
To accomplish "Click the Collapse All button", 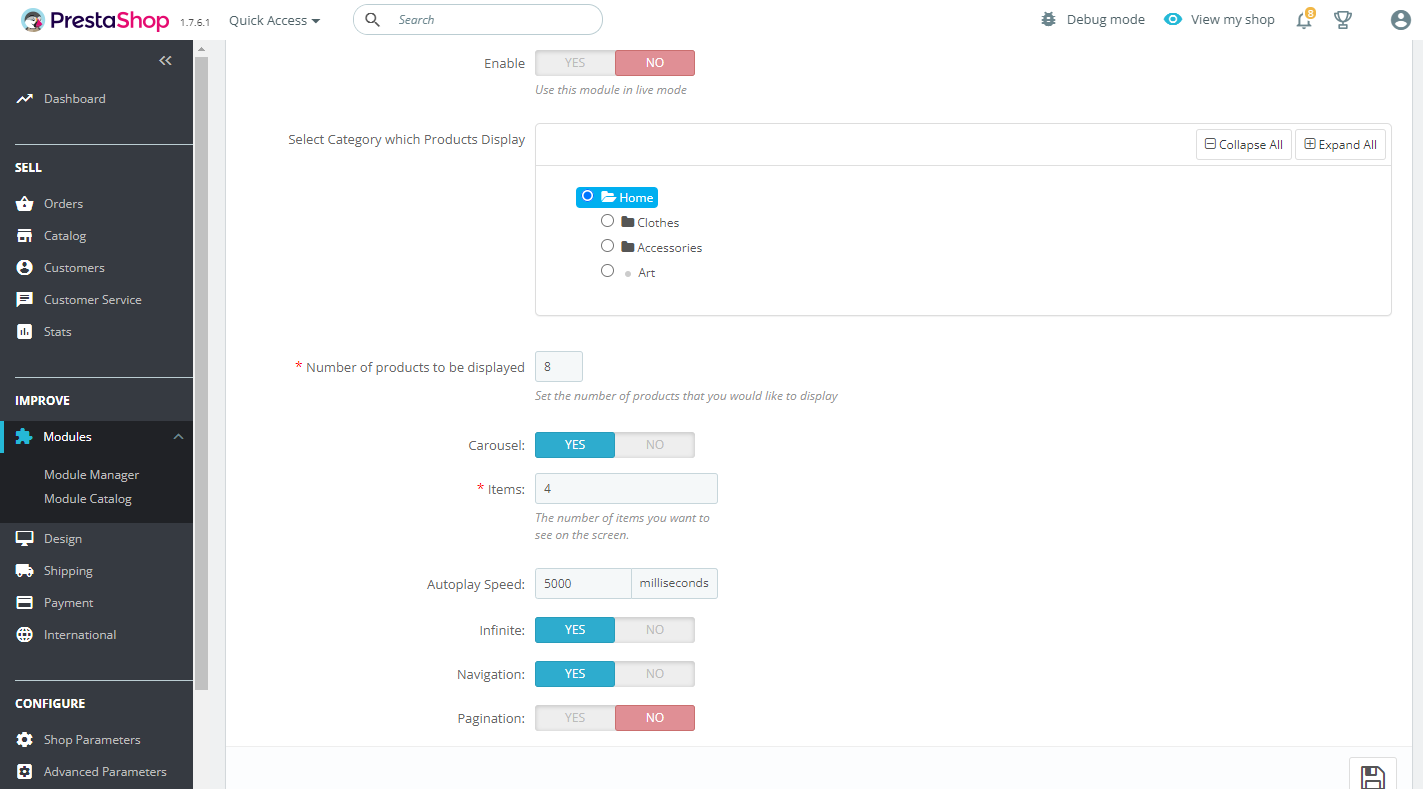I will 1244,144.
